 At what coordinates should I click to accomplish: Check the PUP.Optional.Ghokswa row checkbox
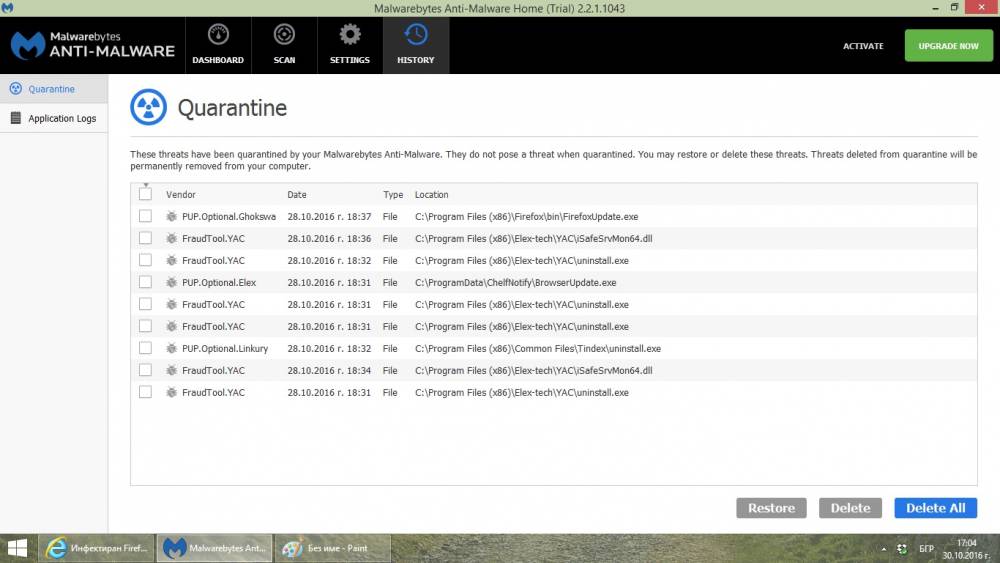pos(145,216)
